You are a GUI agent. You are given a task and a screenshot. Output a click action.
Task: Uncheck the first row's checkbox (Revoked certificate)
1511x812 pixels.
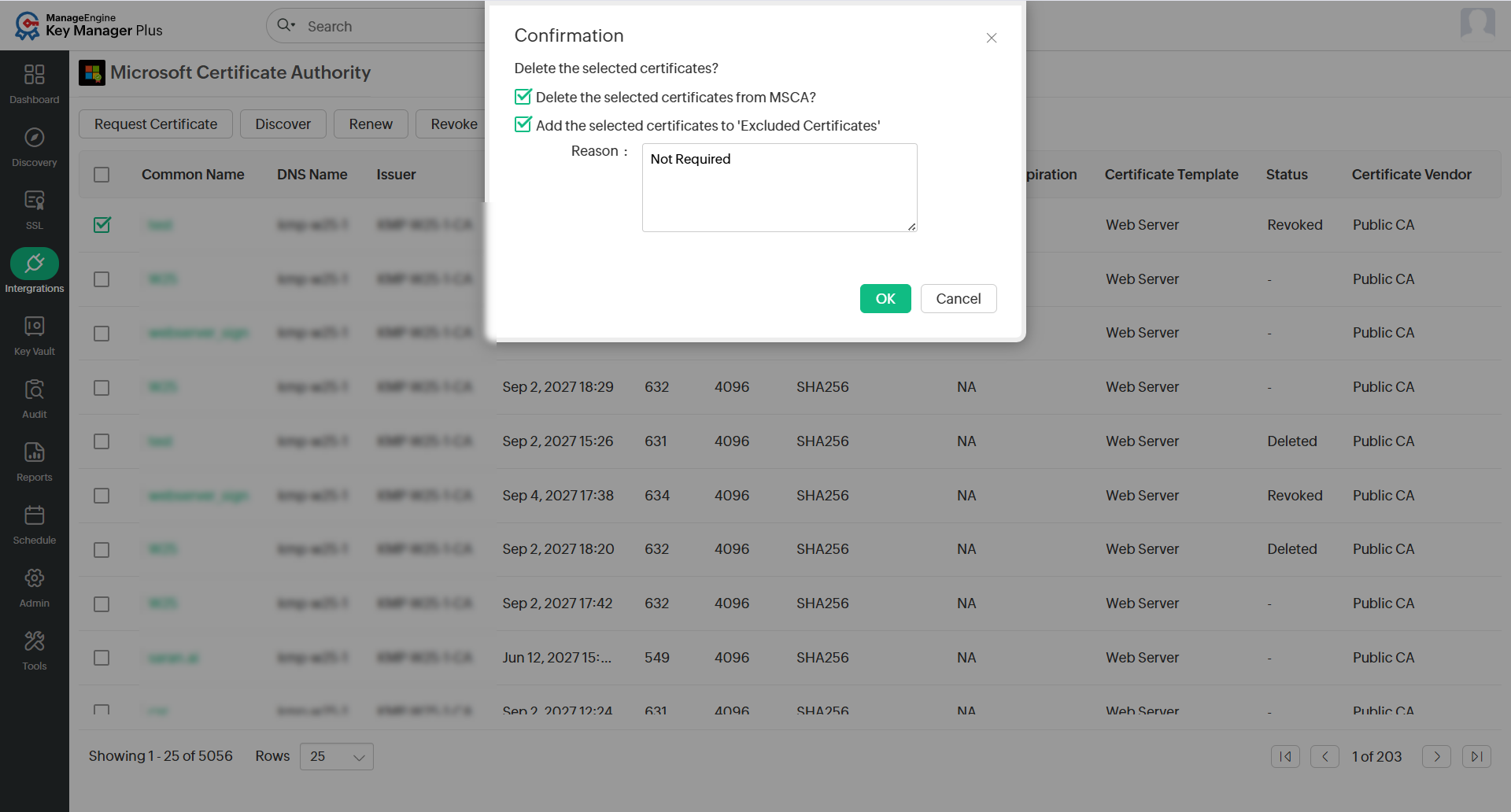tap(102, 225)
